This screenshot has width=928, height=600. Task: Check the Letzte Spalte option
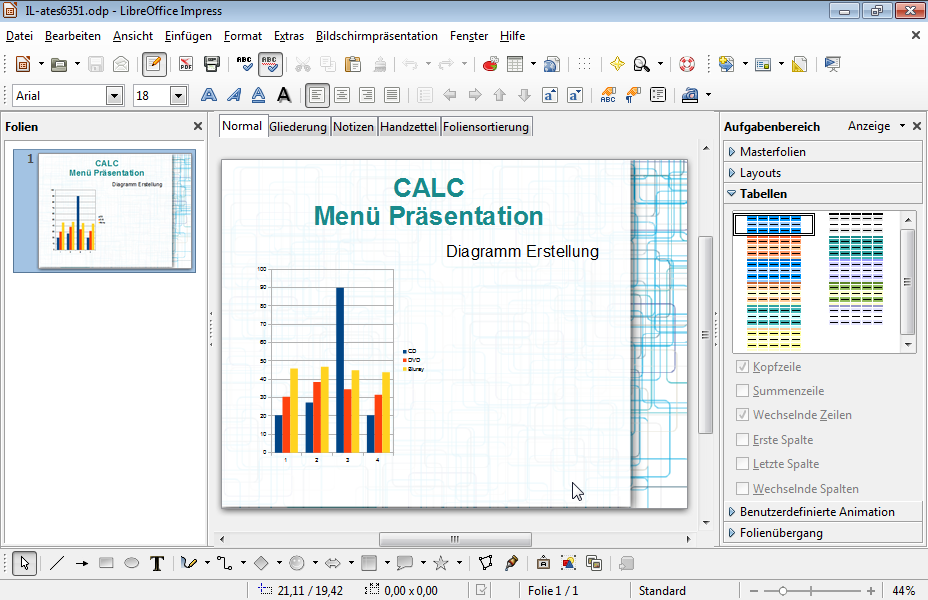click(742, 464)
